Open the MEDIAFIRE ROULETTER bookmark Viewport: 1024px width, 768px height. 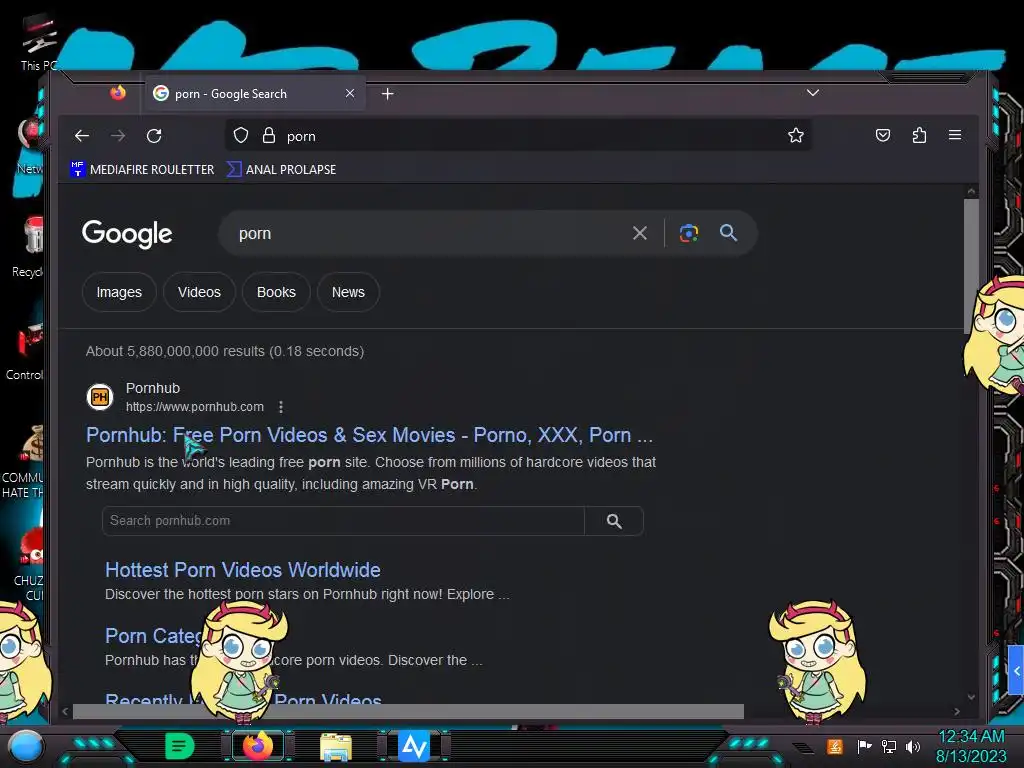(142, 169)
